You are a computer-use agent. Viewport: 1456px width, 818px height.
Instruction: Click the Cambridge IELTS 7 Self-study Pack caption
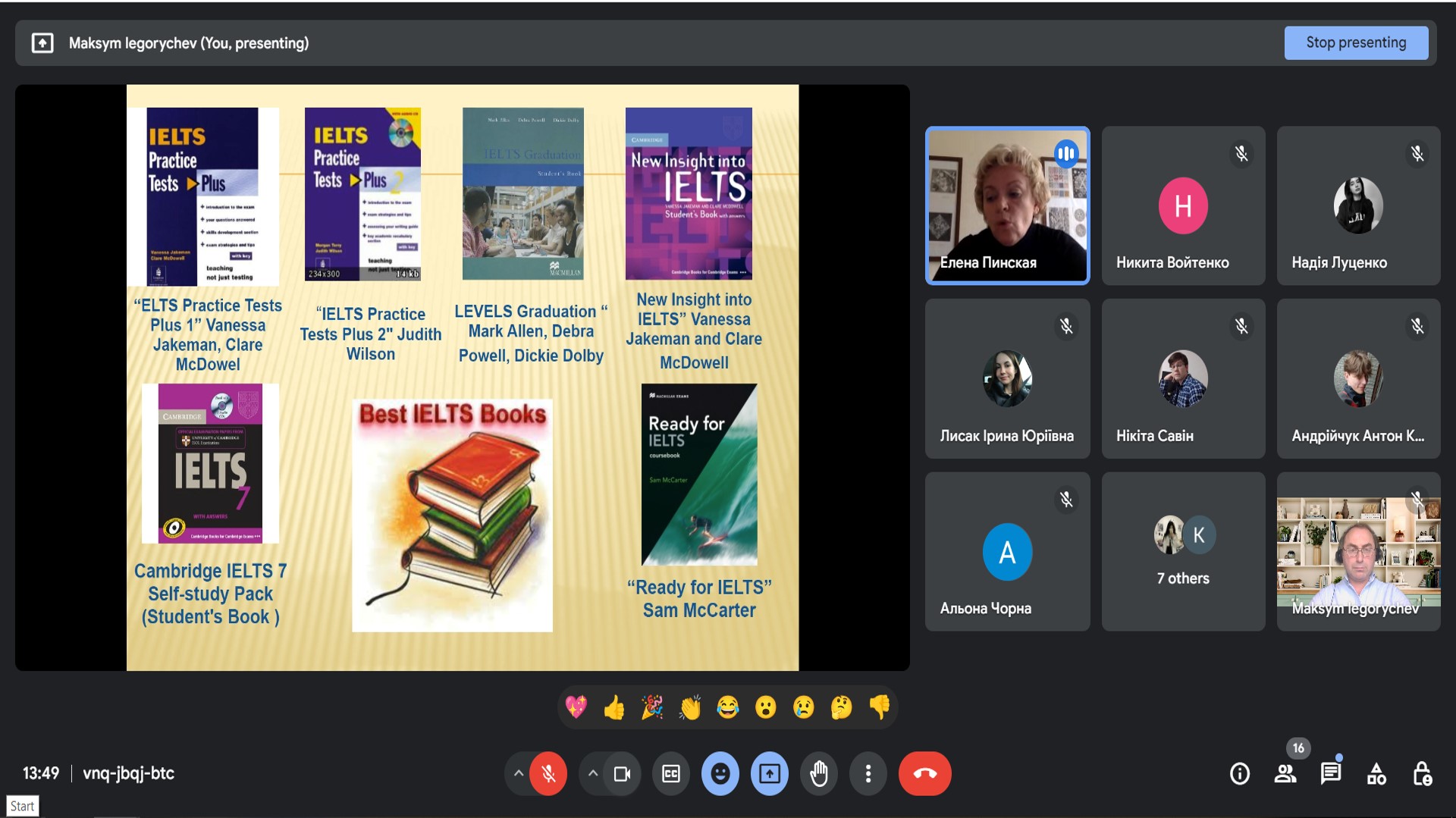[210, 594]
